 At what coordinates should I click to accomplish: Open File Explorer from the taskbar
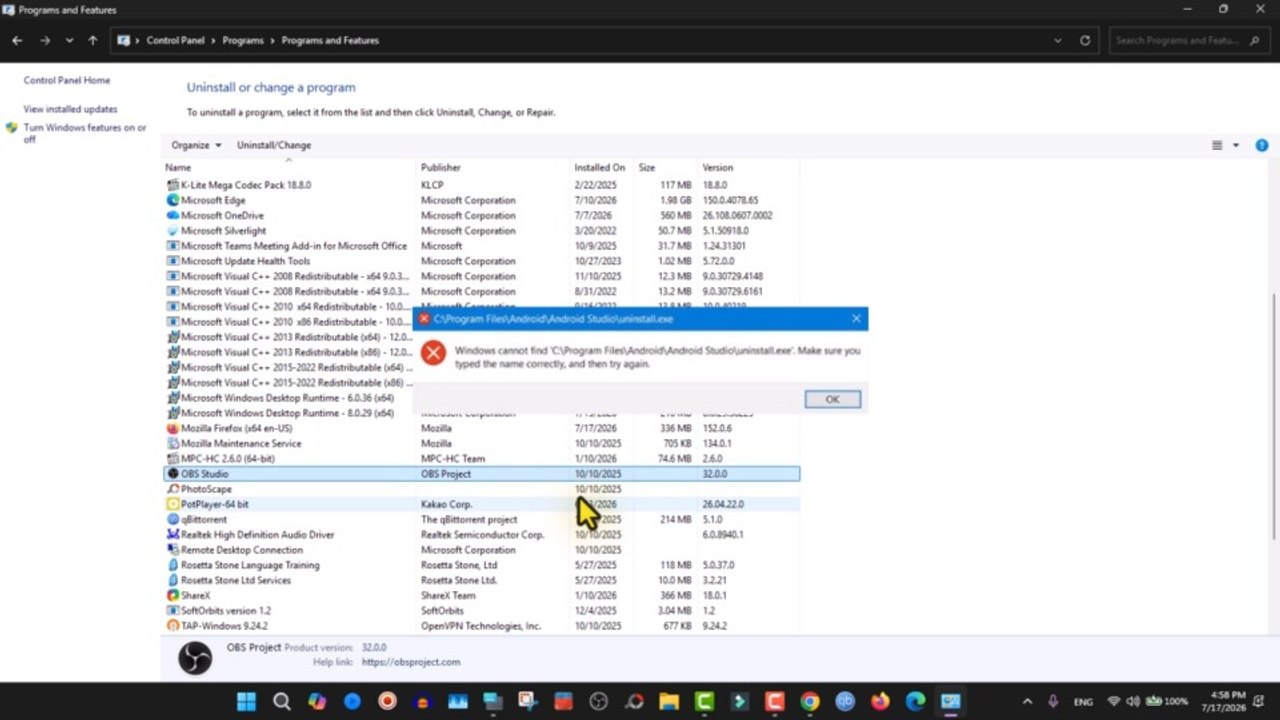(669, 702)
